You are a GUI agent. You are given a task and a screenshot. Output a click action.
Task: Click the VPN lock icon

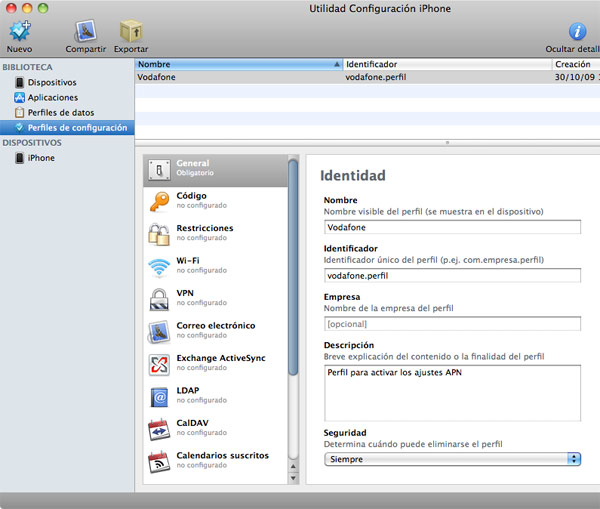(x=159, y=299)
